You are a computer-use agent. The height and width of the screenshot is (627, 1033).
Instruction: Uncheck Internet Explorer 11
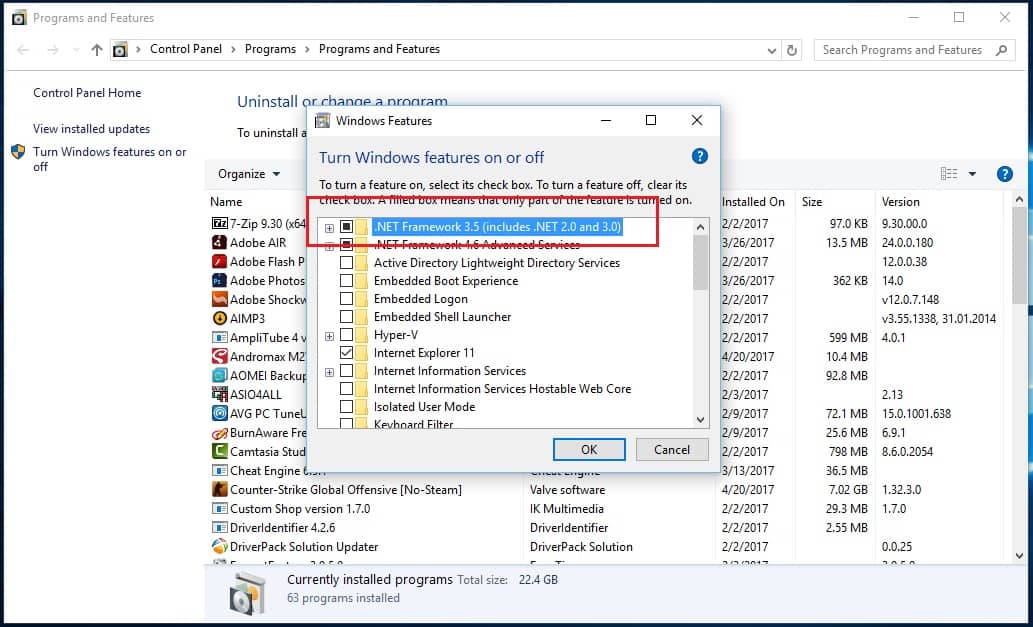point(346,353)
